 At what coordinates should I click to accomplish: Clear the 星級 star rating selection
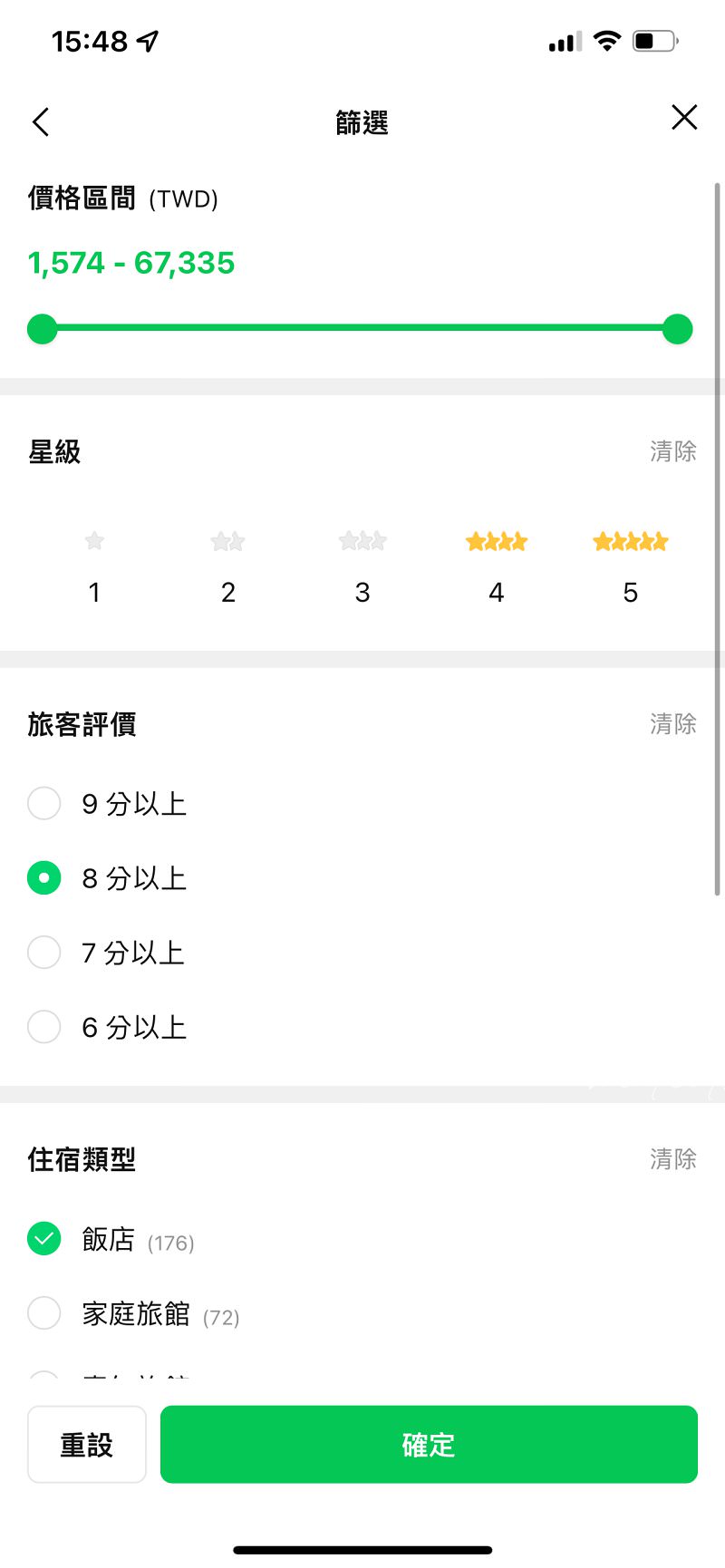672,451
